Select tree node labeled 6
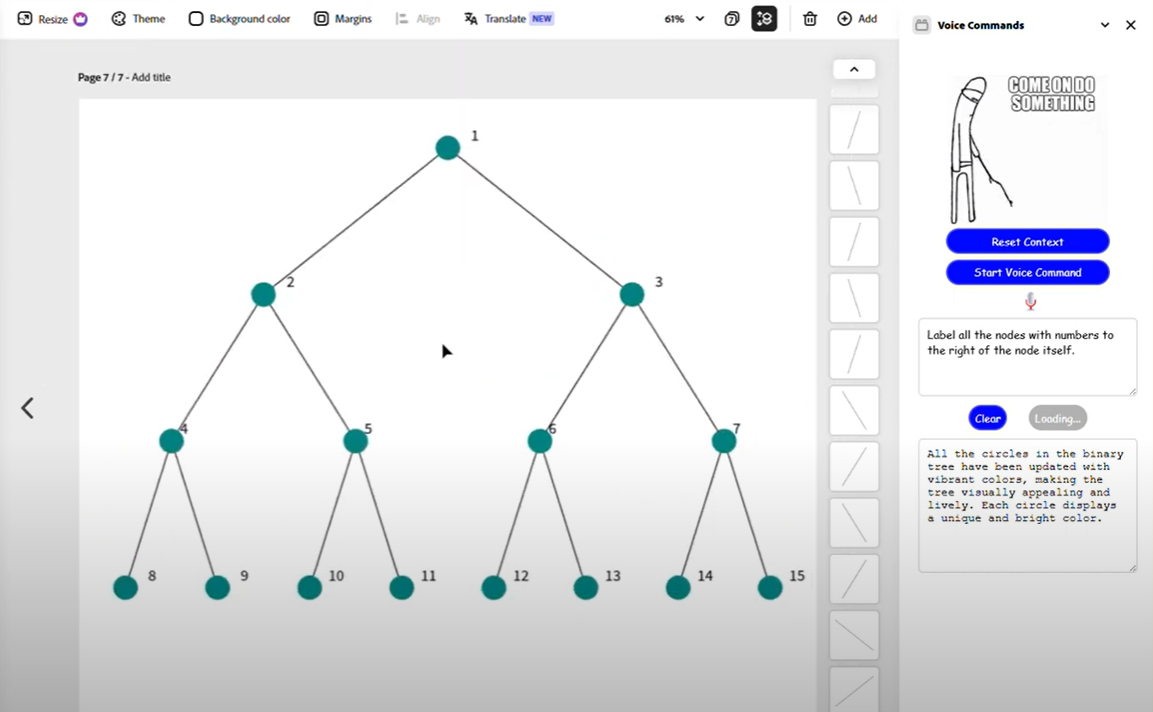Screen dimensions: 1153x712 point(540,441)
